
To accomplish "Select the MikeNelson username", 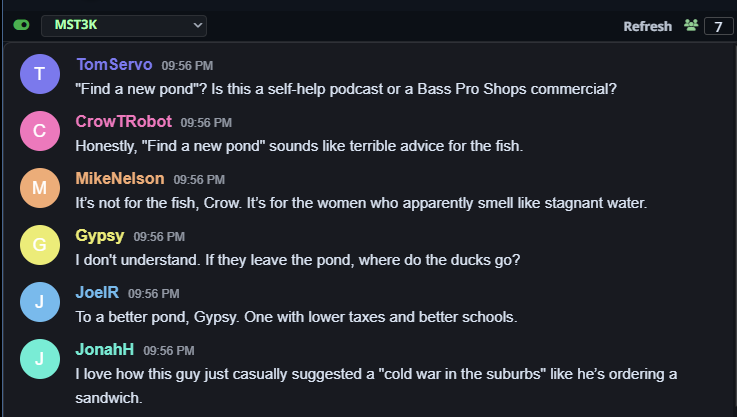I will (120, 179).
